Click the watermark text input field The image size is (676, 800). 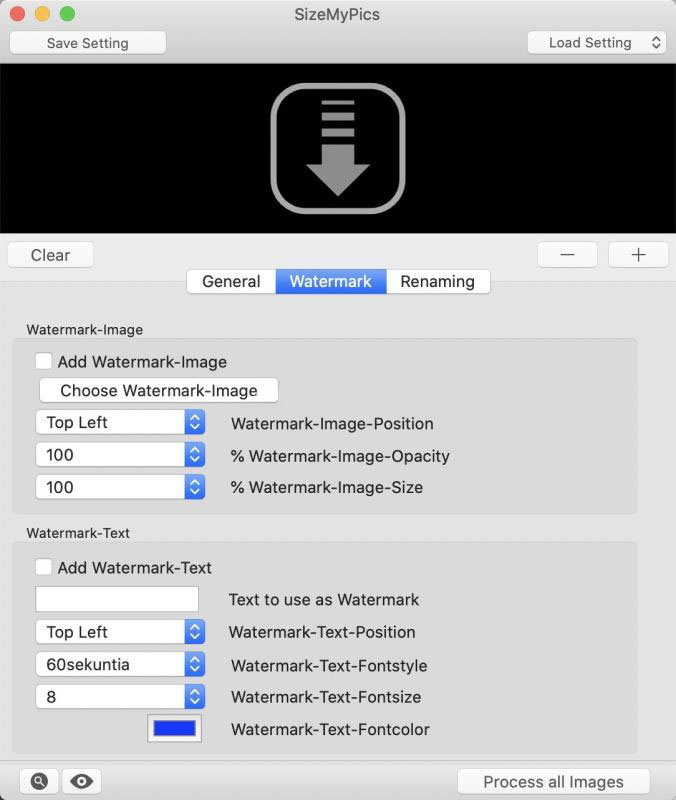(117, 599)
